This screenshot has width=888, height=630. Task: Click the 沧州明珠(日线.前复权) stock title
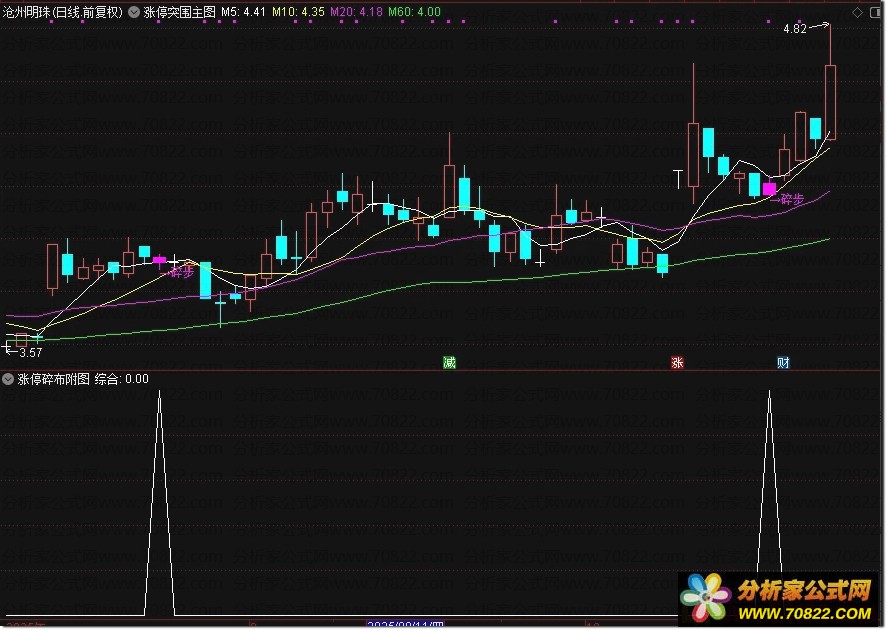(x=63, y=13)
